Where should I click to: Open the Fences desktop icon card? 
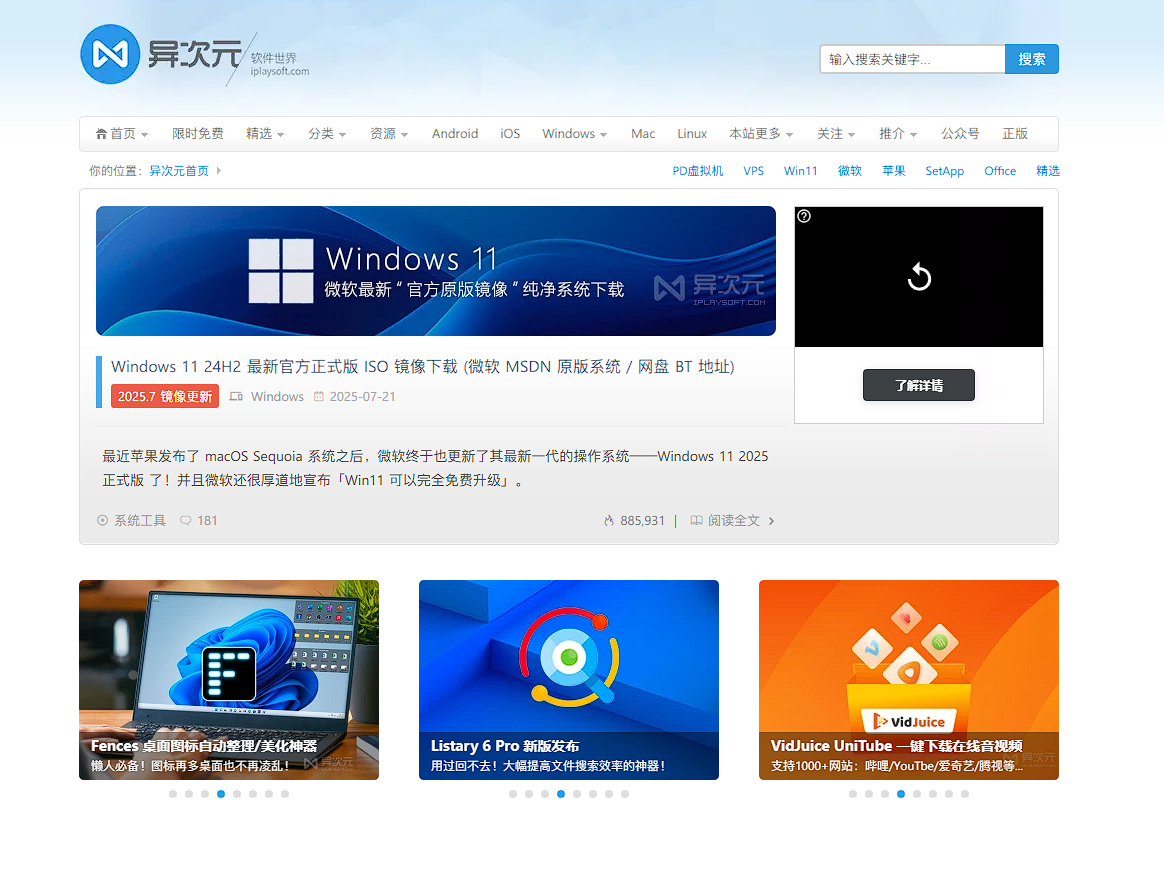(x=229, y=680)
